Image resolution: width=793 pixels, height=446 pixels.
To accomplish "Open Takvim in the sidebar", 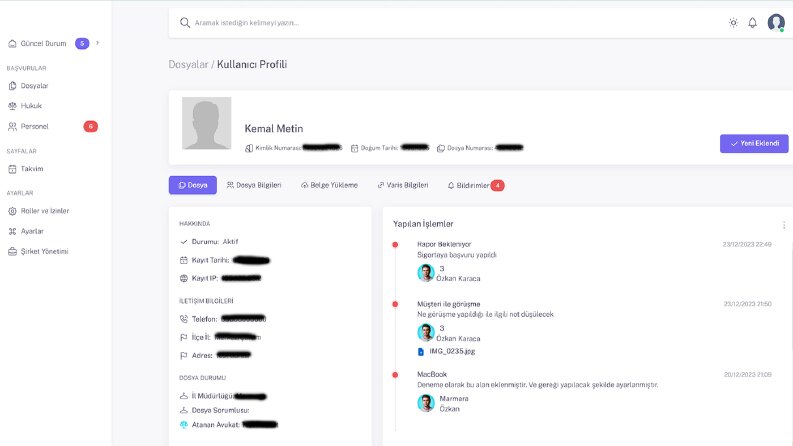I will [32, 169].
